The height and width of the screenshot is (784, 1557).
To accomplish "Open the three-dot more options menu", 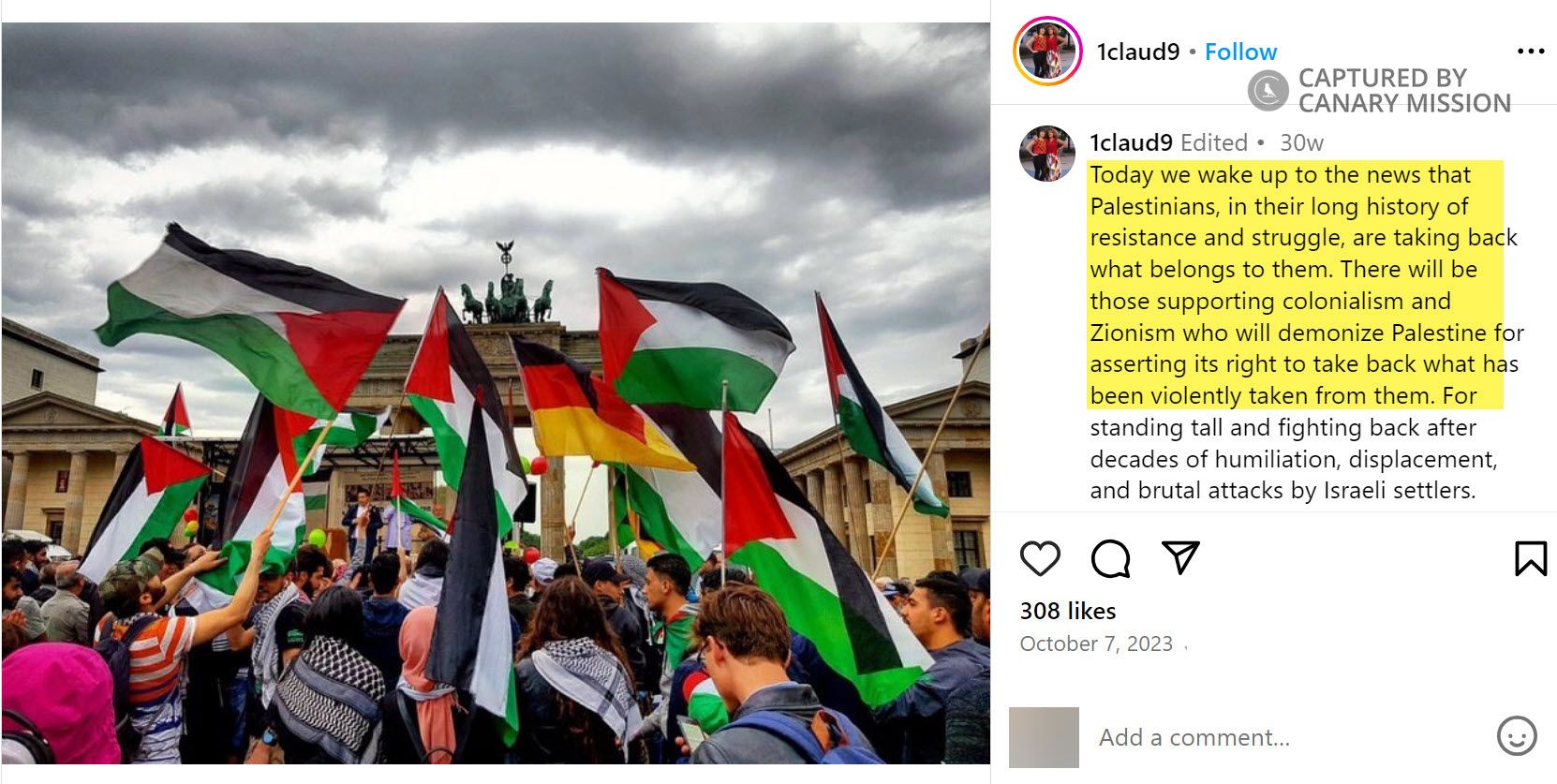I will click(1531, 52).
